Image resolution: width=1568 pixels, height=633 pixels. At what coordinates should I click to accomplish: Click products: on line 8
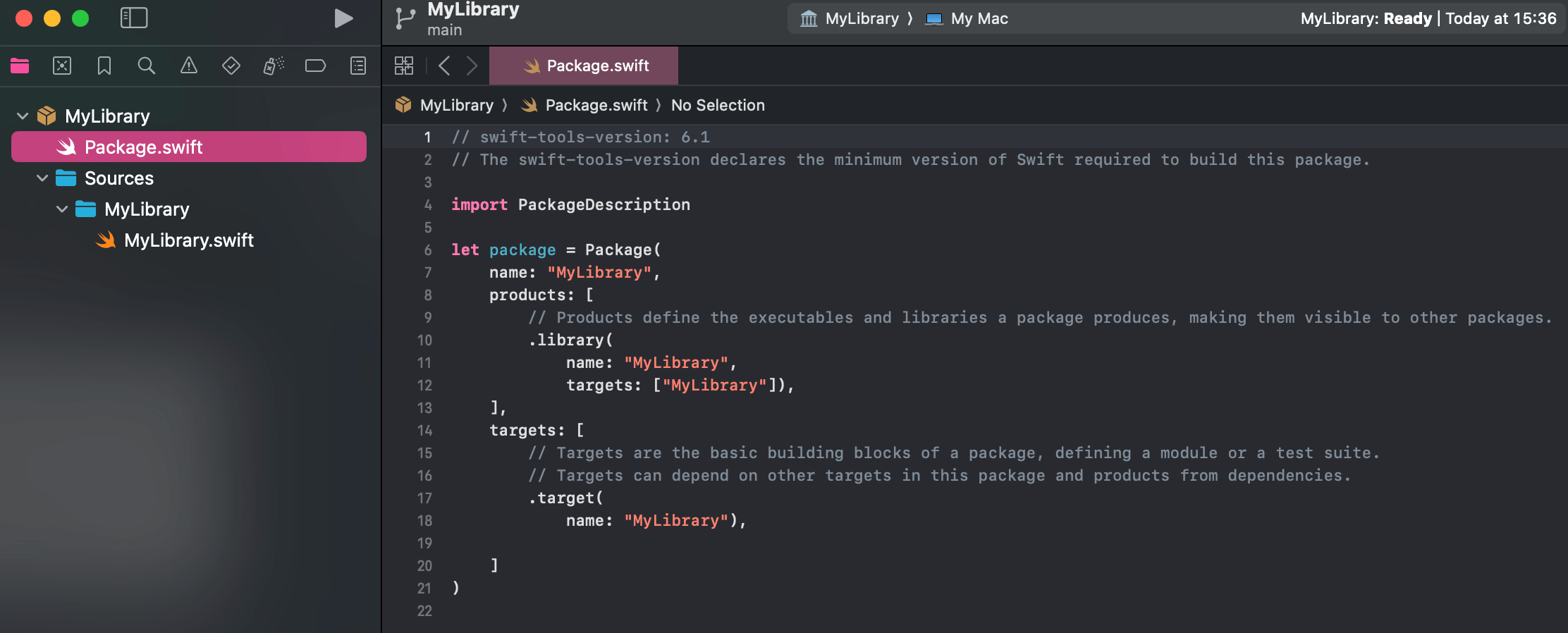coord(532,295)
